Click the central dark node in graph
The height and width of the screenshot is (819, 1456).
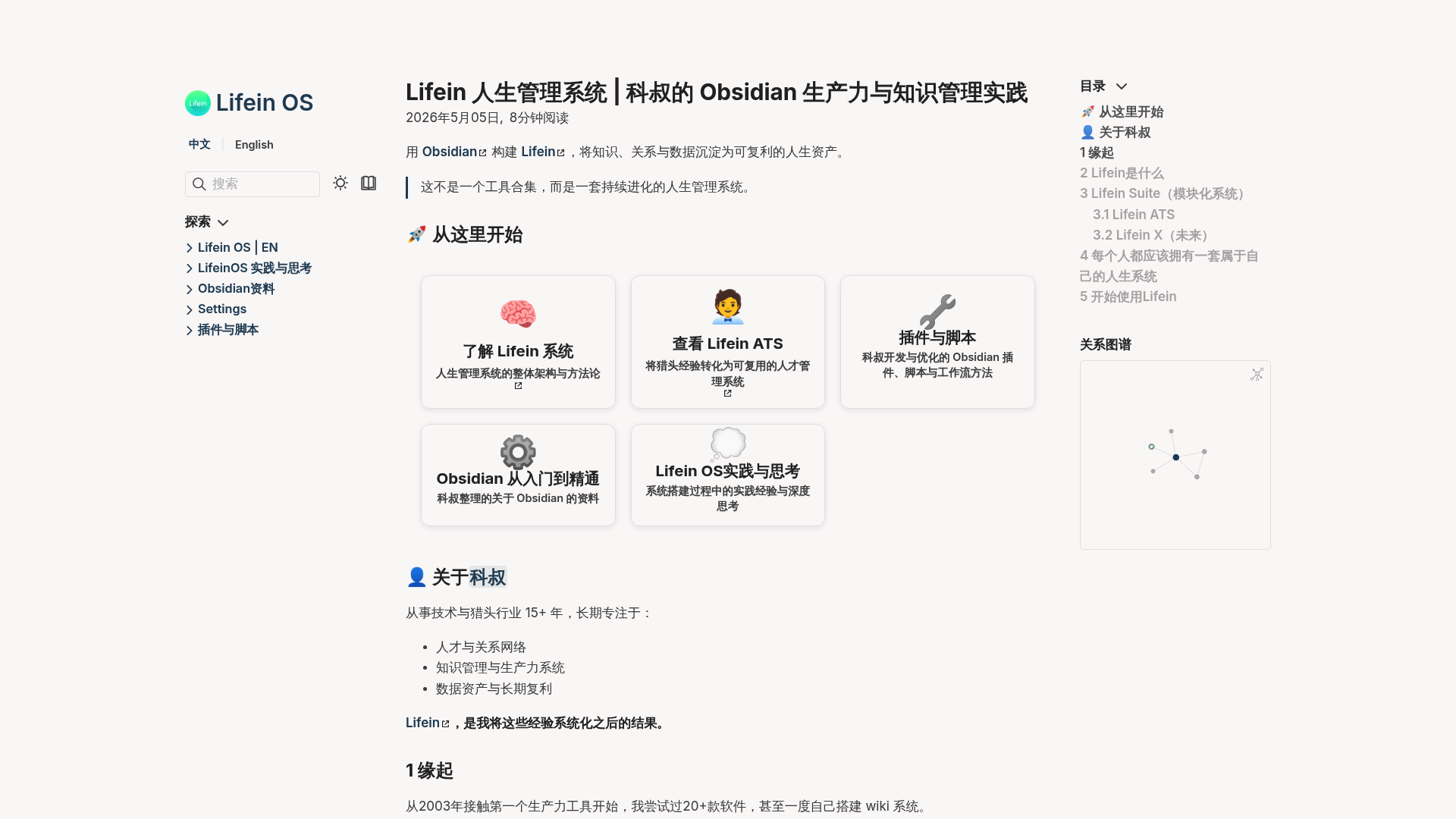pyautogui.click(x=1176, y=457)
